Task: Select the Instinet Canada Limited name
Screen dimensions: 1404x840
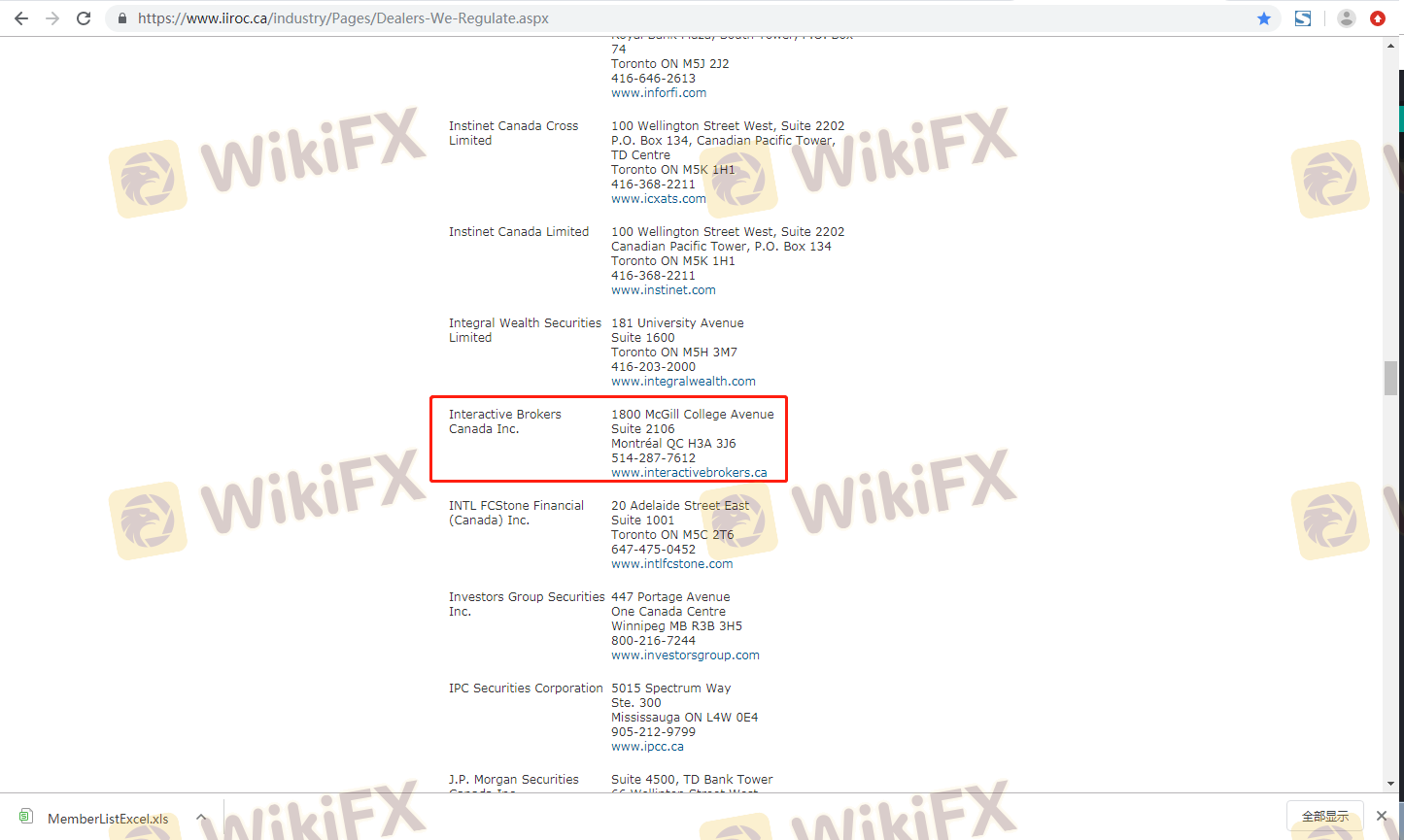Action: [x=519, y=232]
